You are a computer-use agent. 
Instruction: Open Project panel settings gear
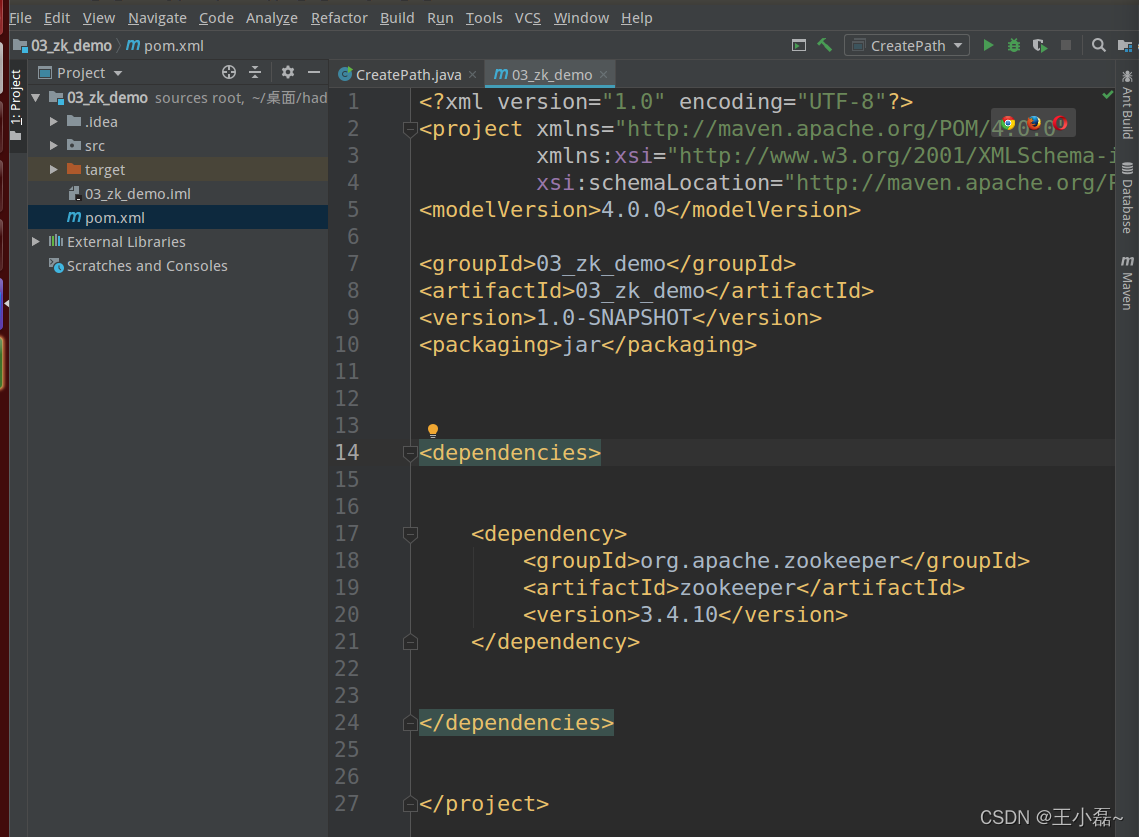coord(288,72)
